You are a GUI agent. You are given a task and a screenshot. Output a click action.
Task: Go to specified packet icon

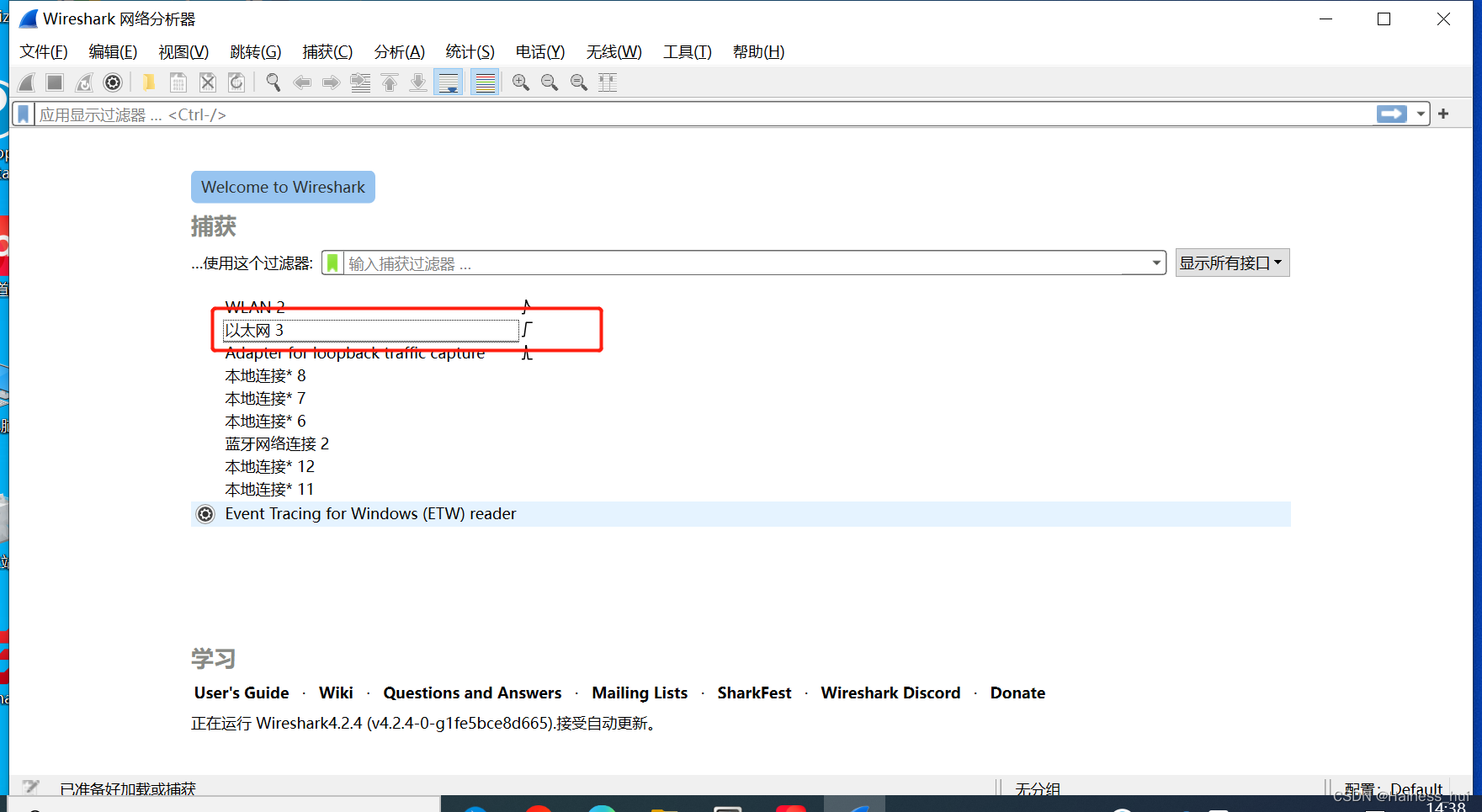pos(360,82)
